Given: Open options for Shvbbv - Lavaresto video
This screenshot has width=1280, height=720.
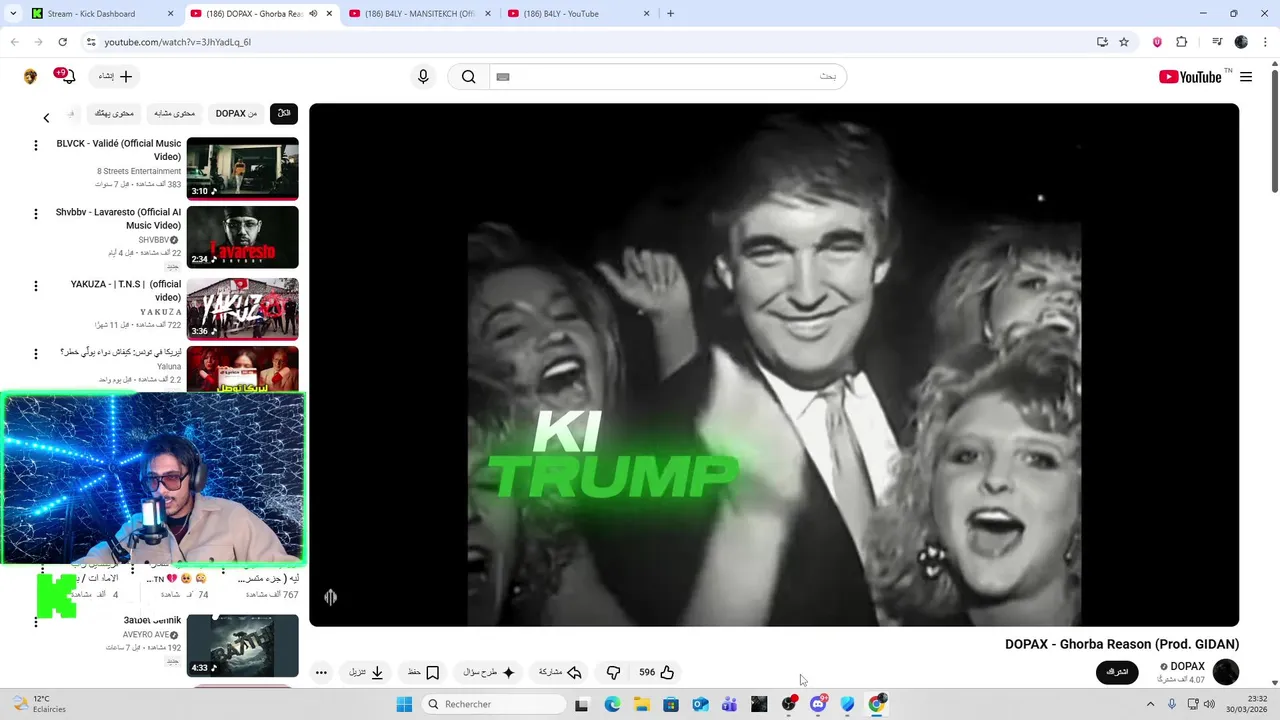Looking at the screenshot, I should pos(36,214).
